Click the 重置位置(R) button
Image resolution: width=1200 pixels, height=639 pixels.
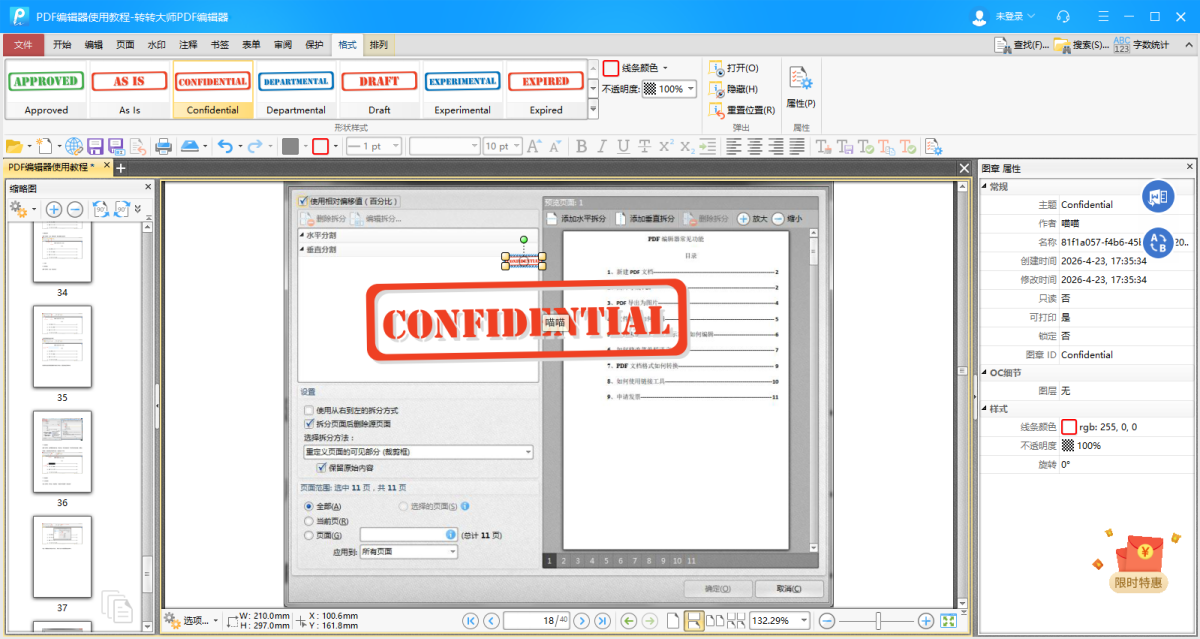point(741,110)
